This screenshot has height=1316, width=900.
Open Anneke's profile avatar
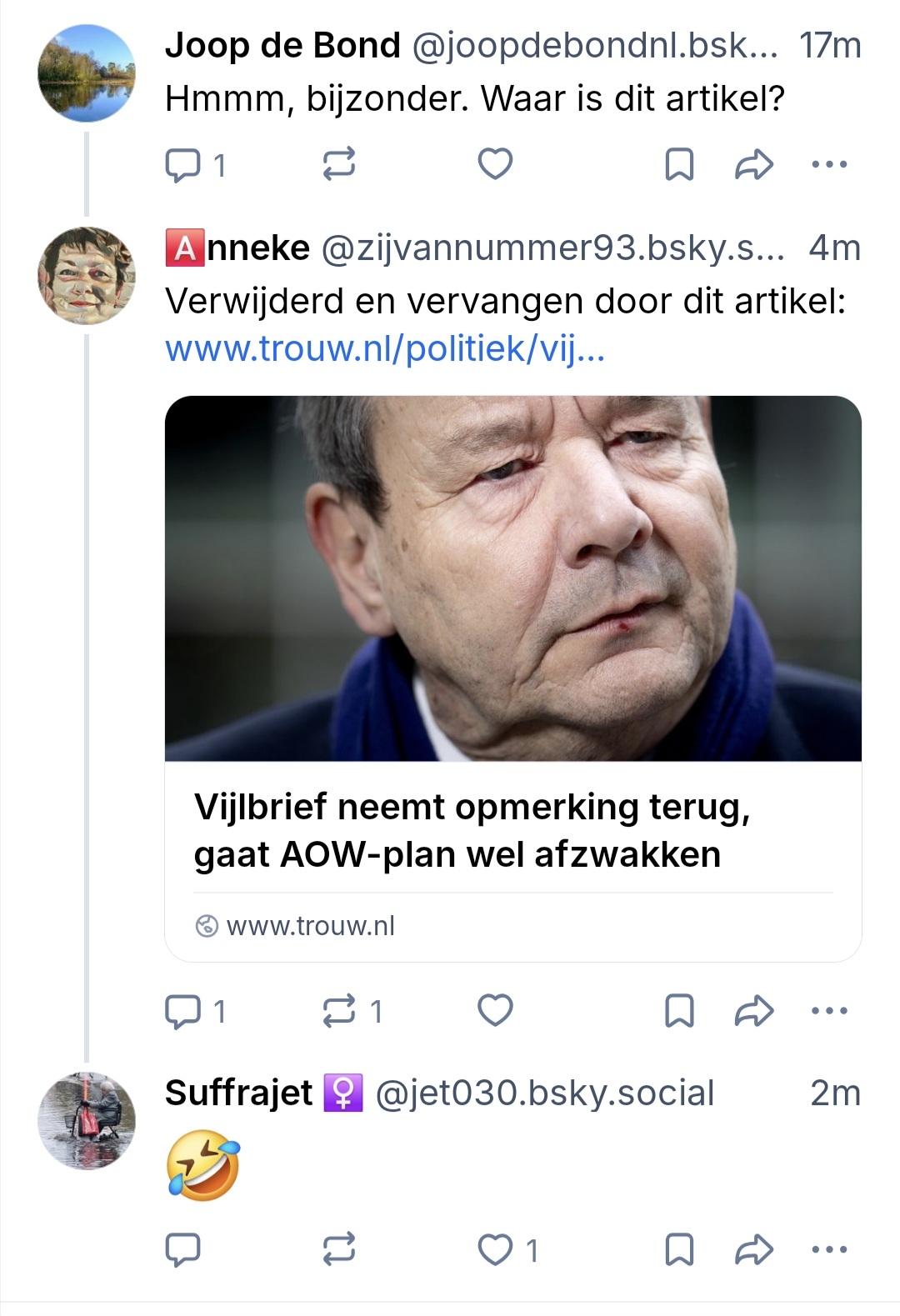(87, 276)
